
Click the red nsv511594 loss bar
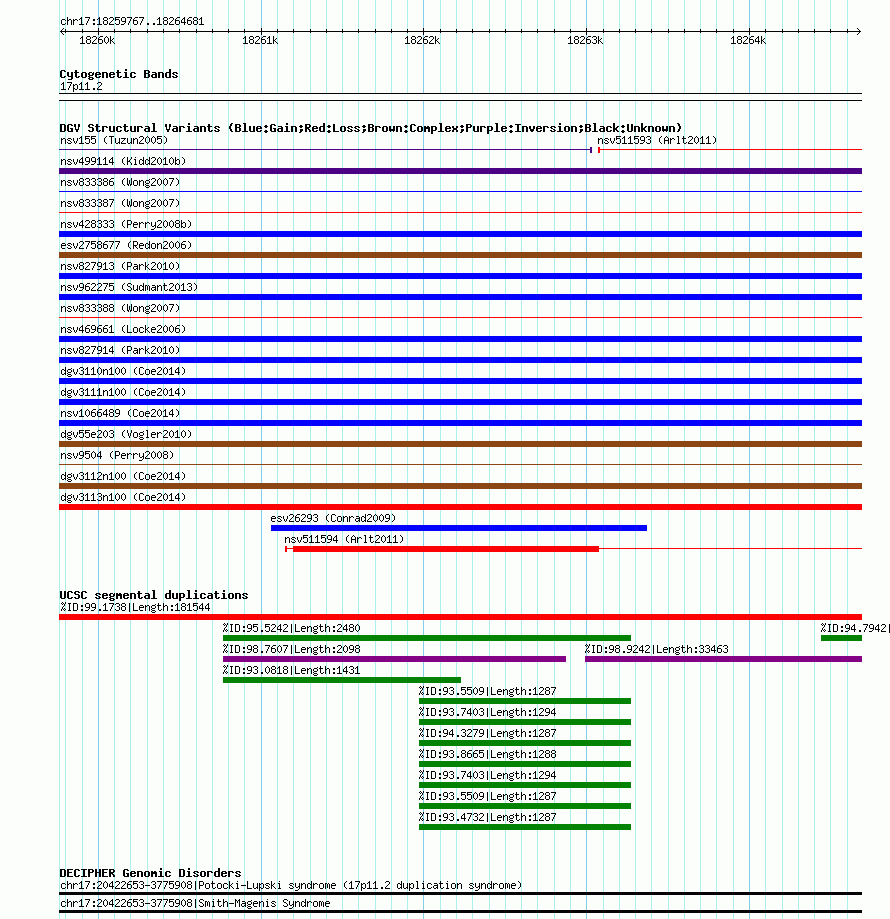(x=446, y=549)
